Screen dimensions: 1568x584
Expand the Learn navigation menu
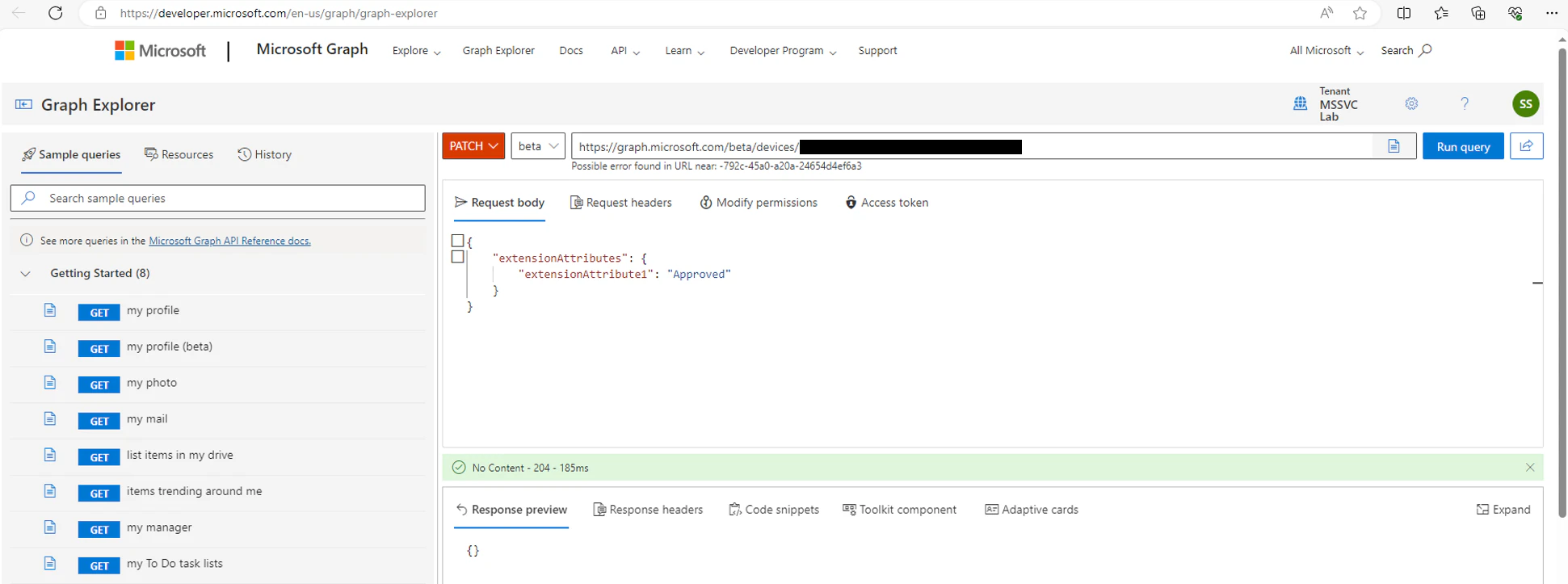click(x=684, y=51)
